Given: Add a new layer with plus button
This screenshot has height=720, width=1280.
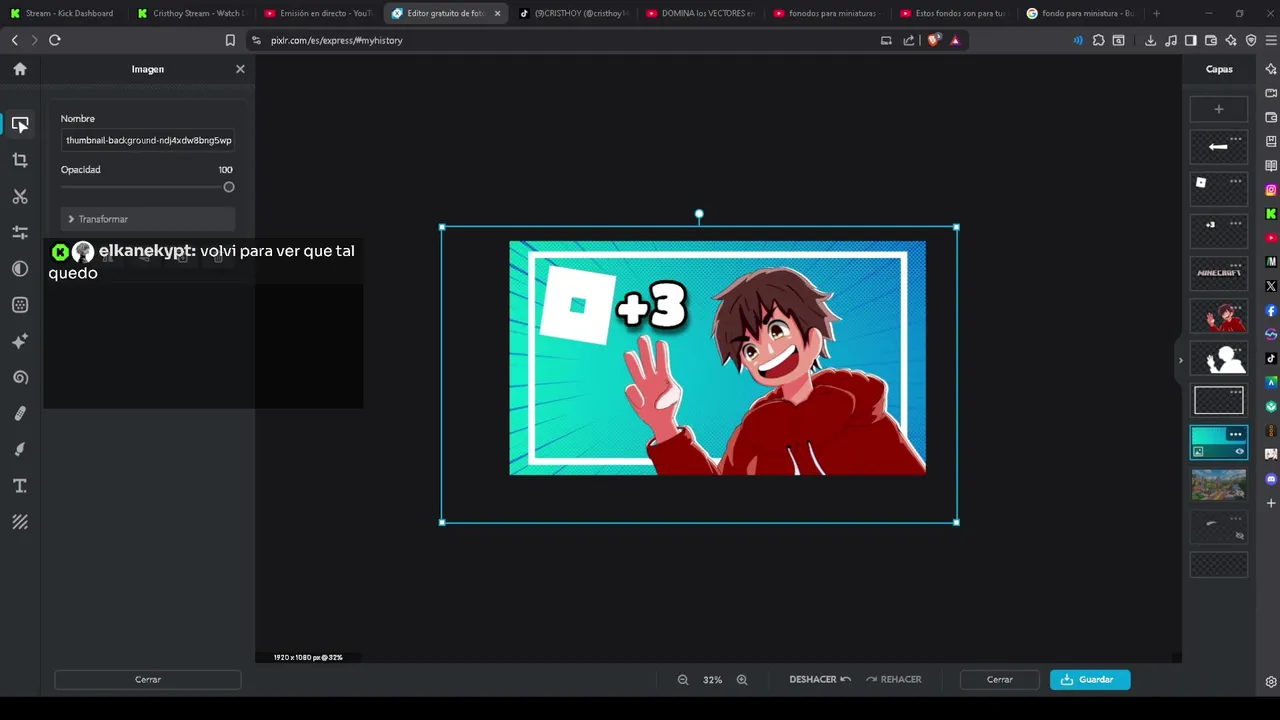Looking at the screenshot, I should point(1218,109).
